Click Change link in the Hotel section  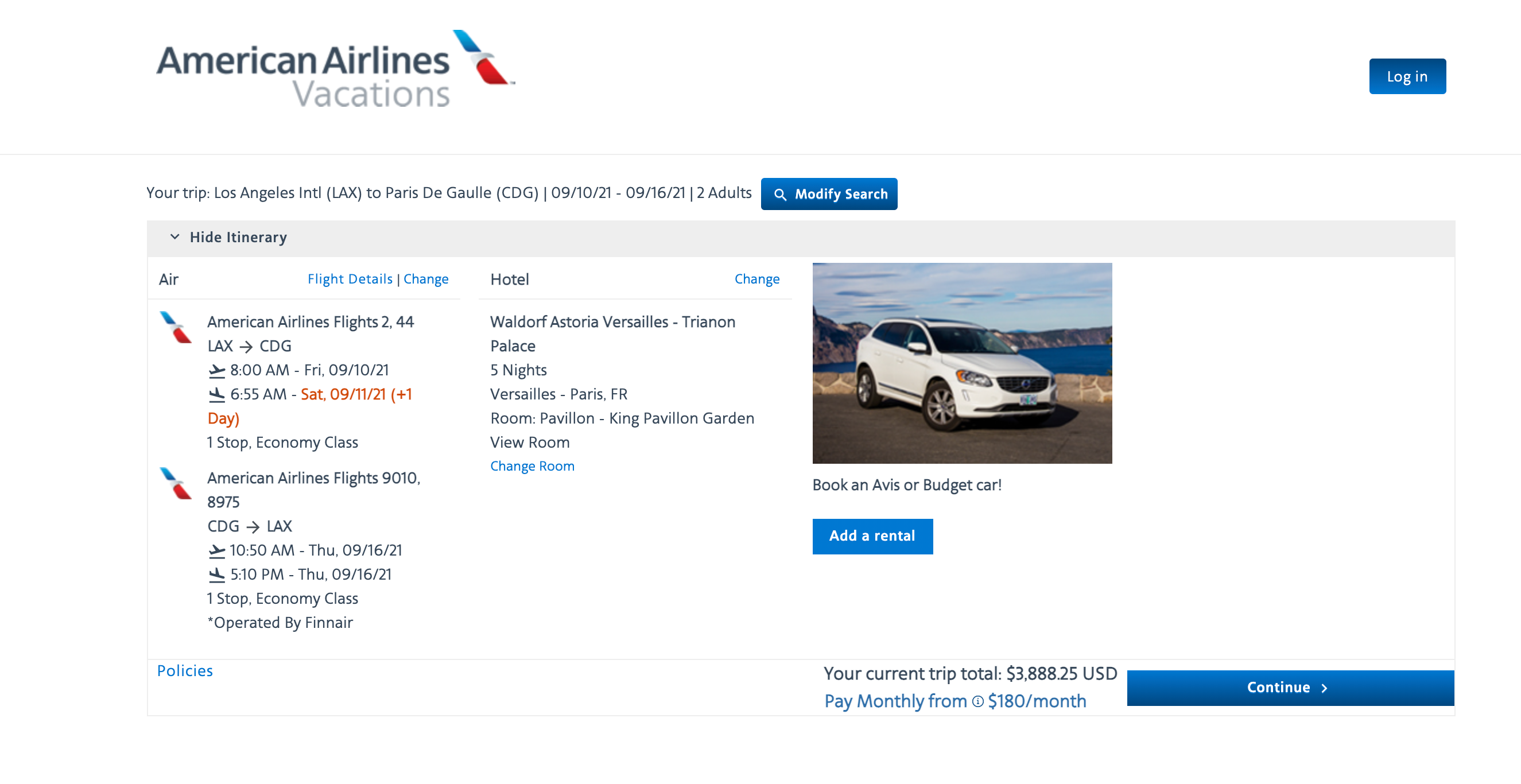[x=756, y=279]
